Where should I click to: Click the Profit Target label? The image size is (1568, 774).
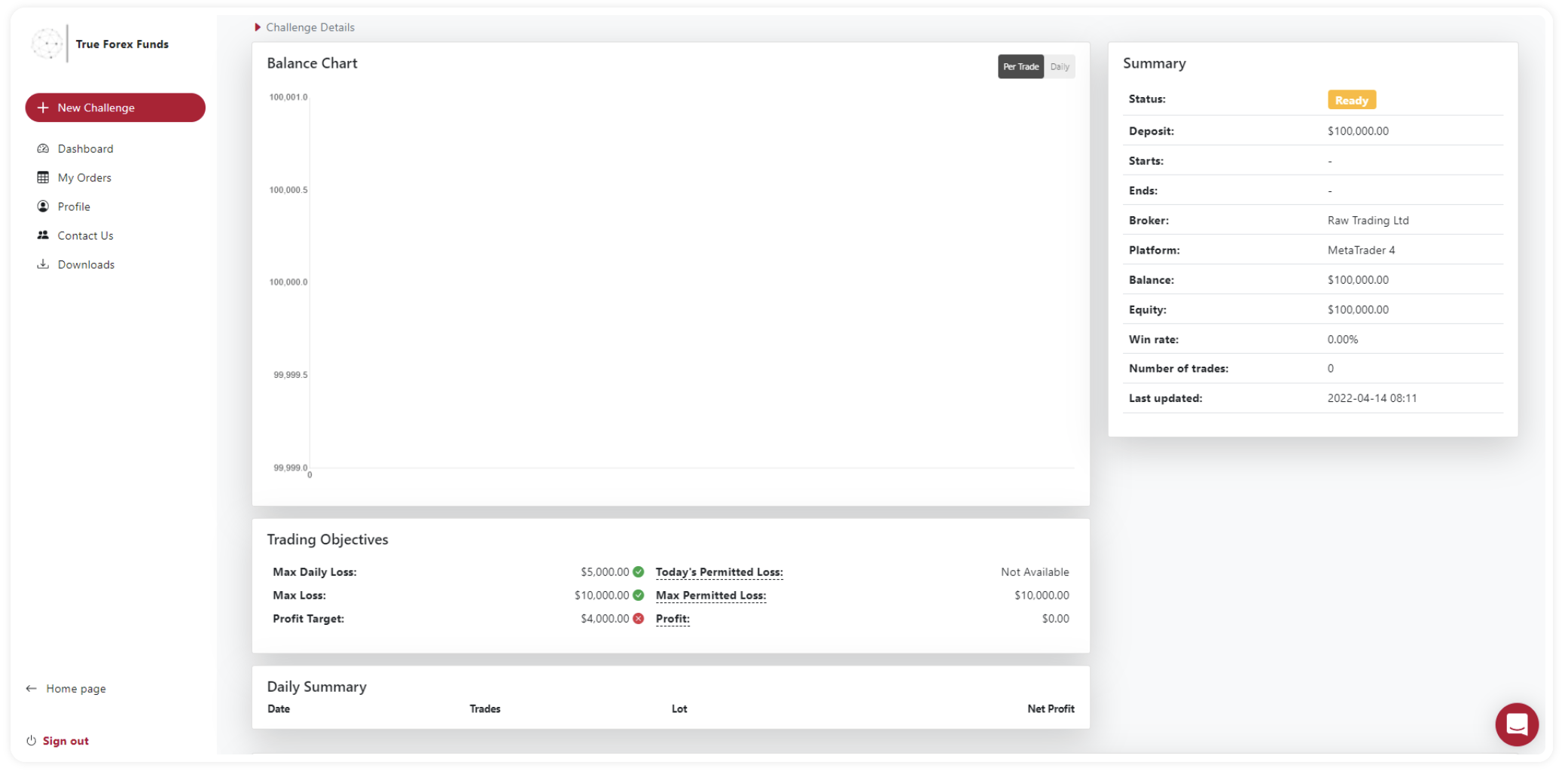(308, 619)
